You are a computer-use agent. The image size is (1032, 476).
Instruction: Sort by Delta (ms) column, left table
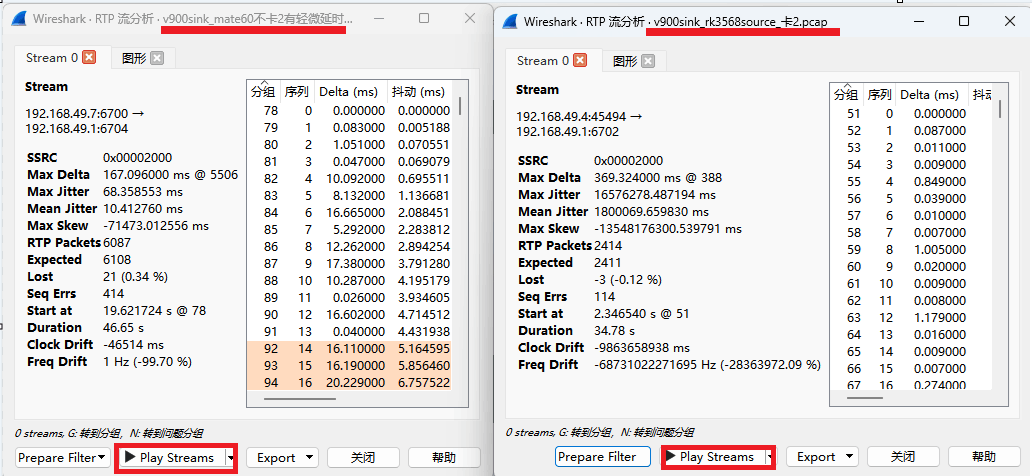(x=349, y=92)
